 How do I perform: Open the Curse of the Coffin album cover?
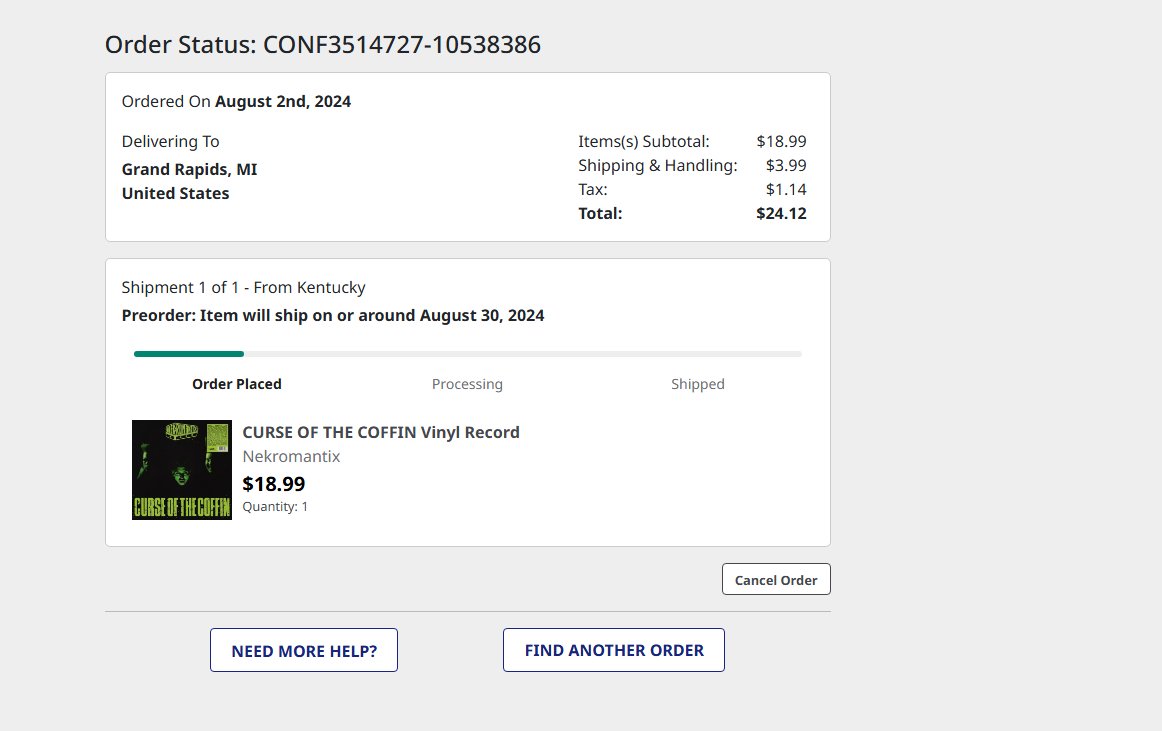tap(182, 470)
